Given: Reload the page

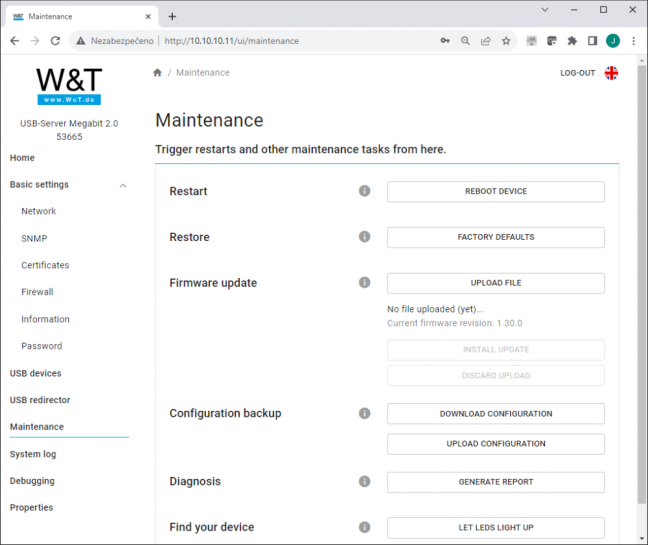Looking at the screenshot, I should (x=55, y=40).
